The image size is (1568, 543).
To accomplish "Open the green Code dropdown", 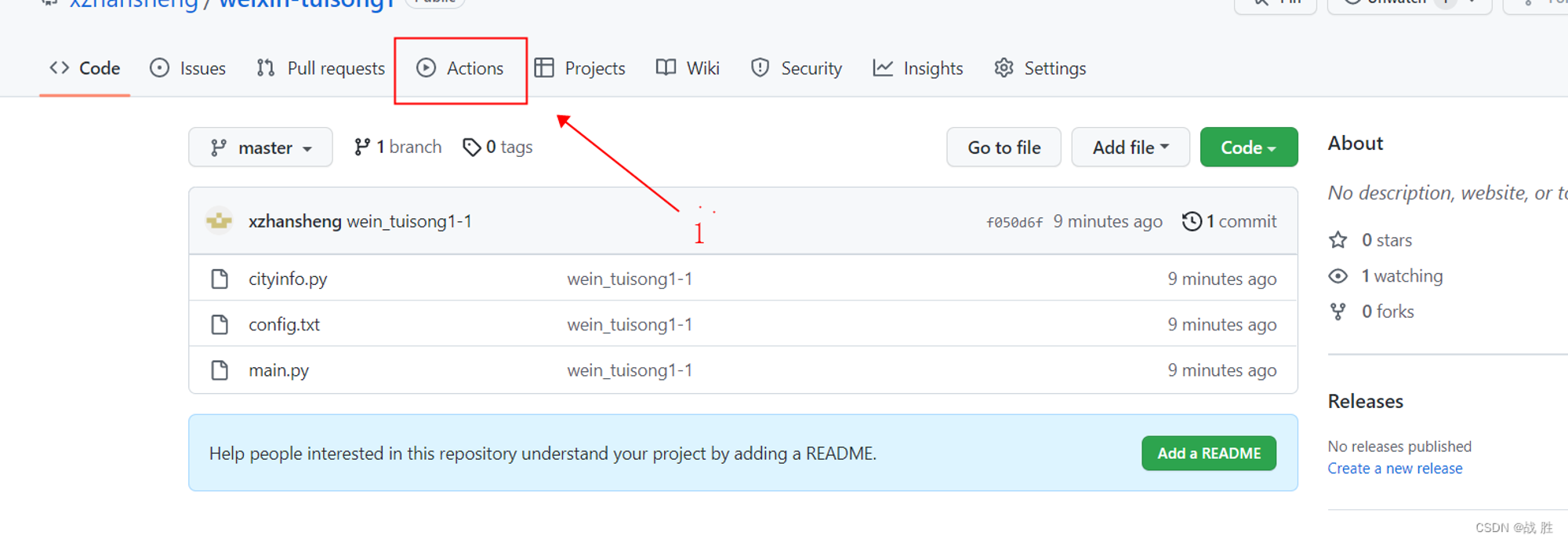I will click(1249, 148).
